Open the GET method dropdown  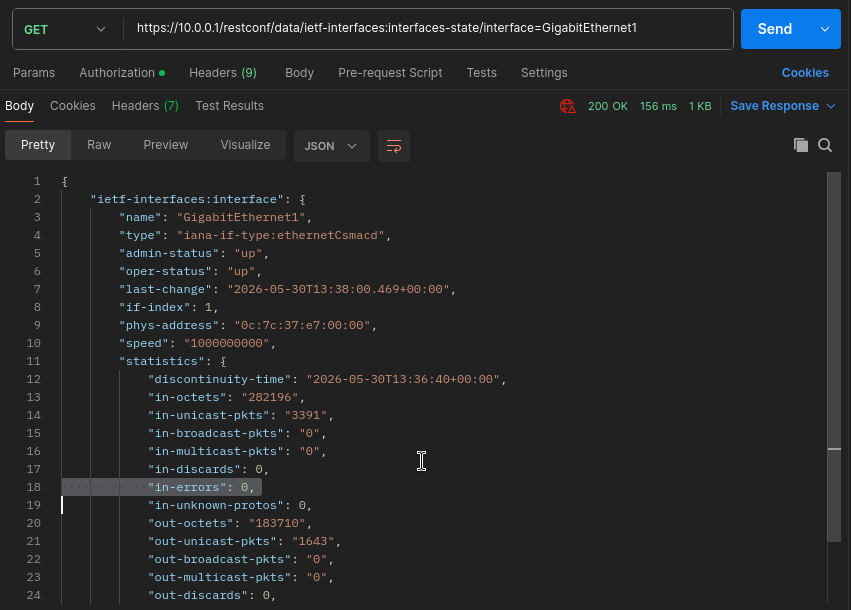coord(65,29)
